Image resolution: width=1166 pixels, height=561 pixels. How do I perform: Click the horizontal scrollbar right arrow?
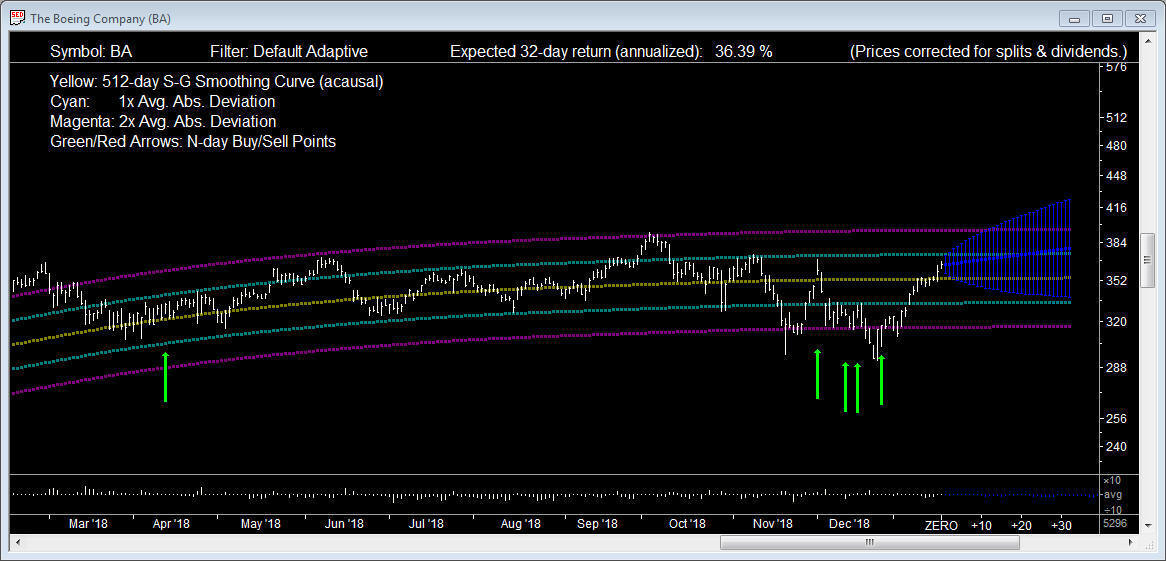click(1132, 542)
